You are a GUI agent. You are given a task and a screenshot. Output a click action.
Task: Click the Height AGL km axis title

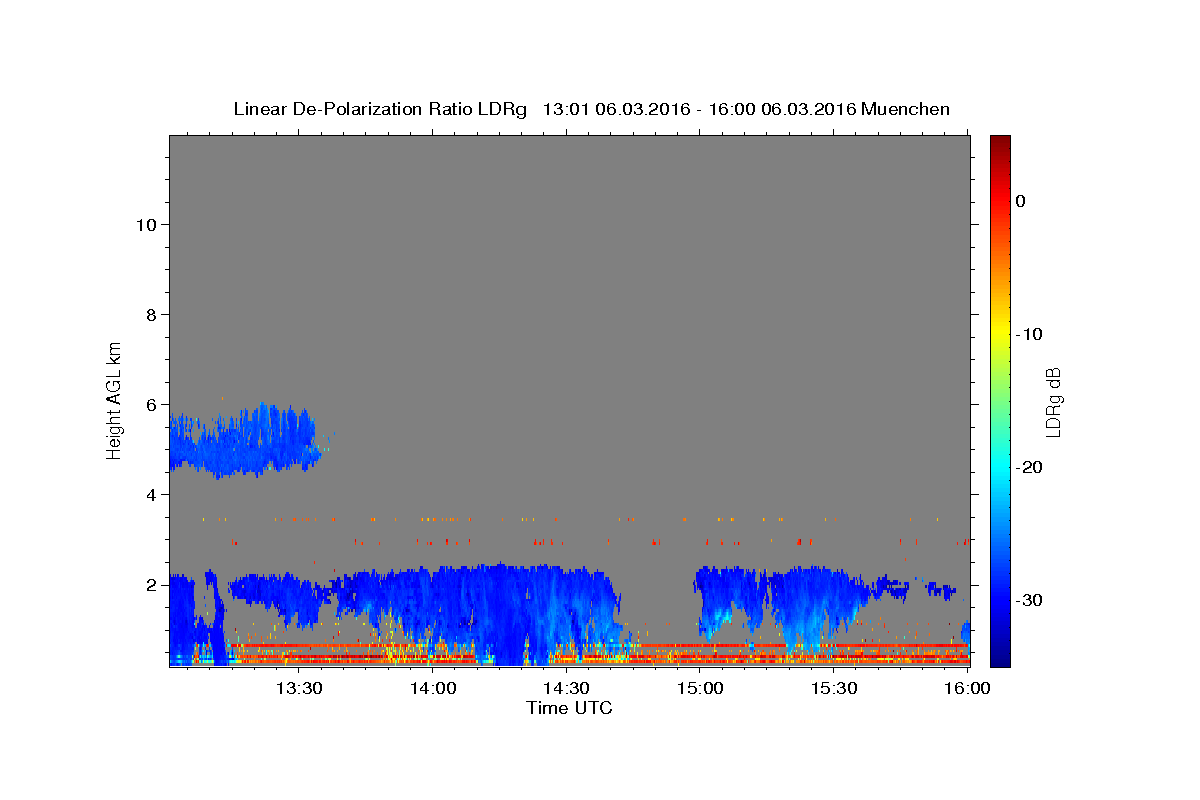tap(115, 400)
